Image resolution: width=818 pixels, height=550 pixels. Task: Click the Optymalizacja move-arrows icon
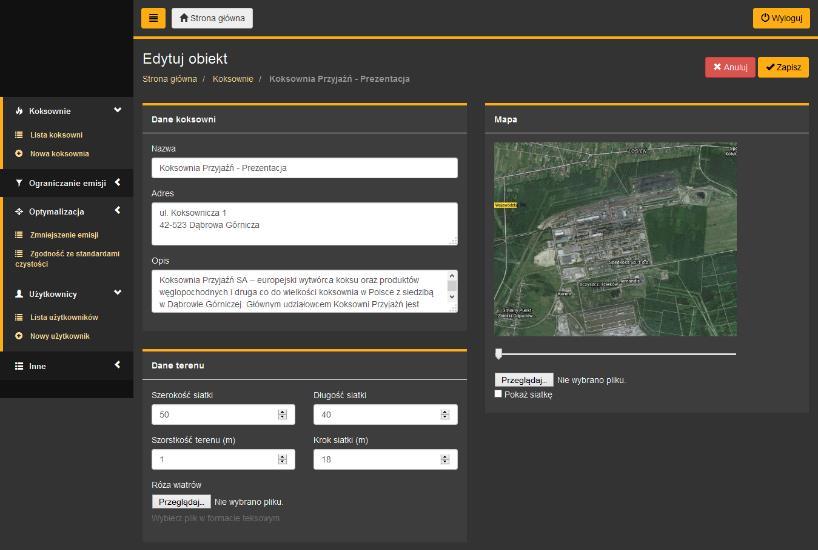[19, 211]
